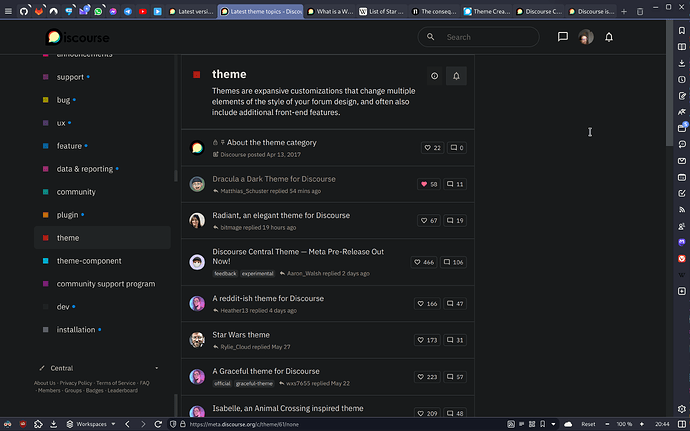Open 'Radiant, an elegant theme' topic
The width and height of the screenshot is (690, 431).
281,215
